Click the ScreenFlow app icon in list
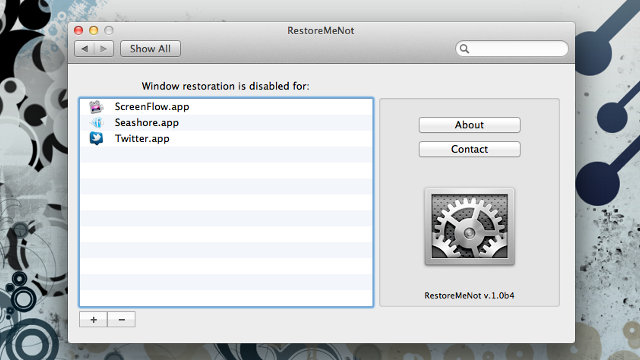Screen dimensions: 640x360 click(96, 107)
